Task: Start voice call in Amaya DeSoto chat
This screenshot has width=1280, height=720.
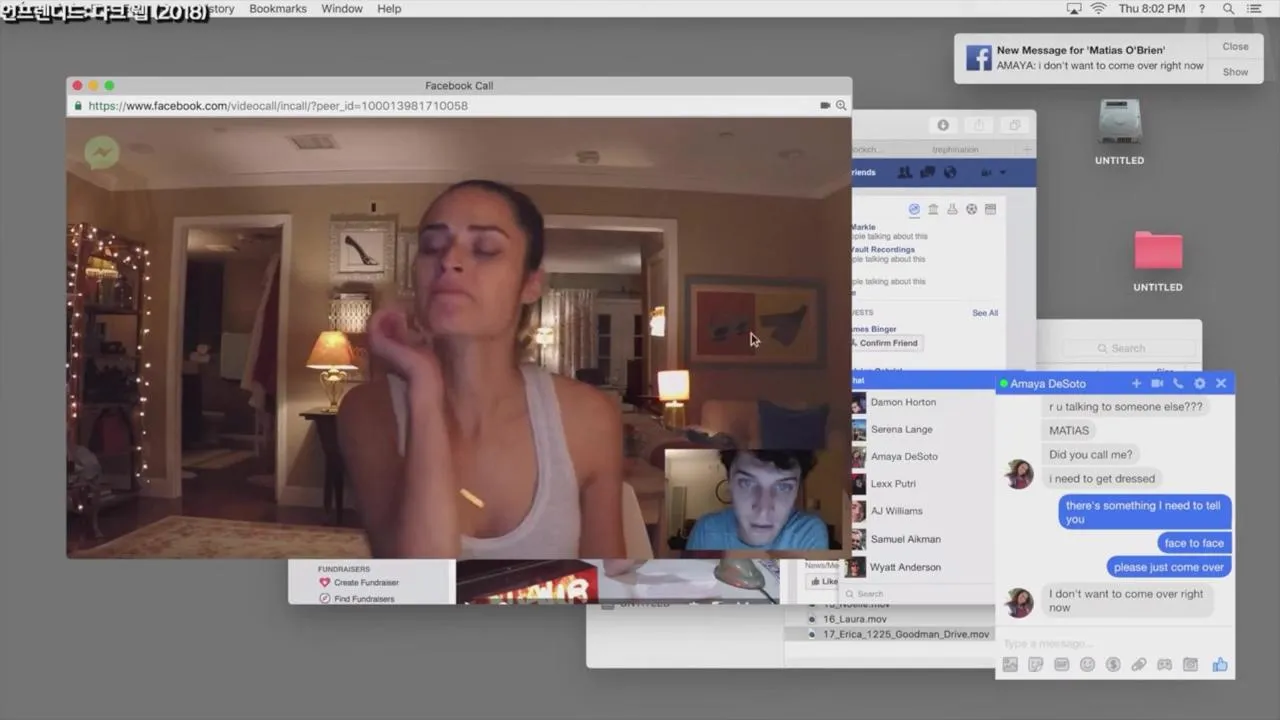Action: coord(1178,383)
